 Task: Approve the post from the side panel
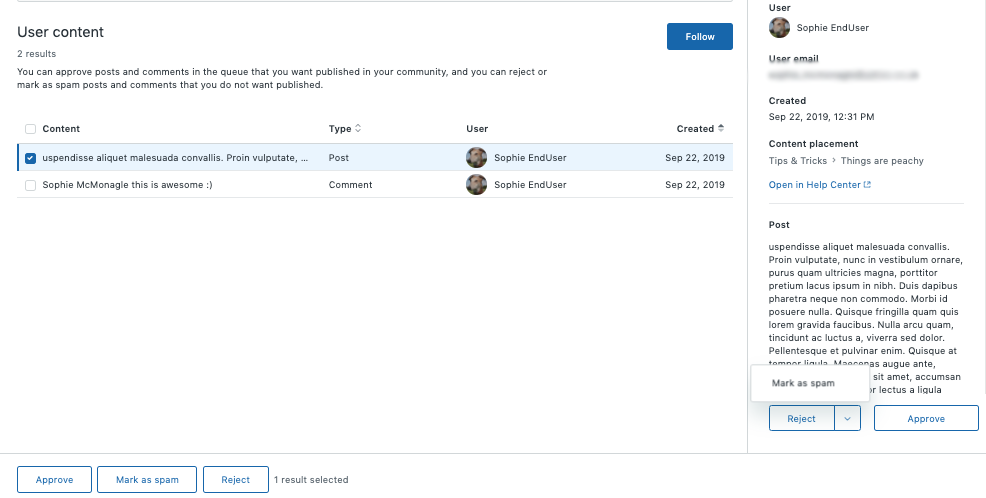(x=926, y=419)
